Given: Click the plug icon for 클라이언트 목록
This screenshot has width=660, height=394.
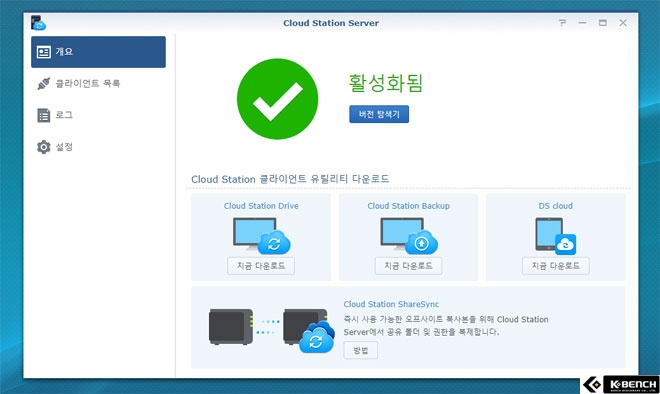Looking at the screenshot, I should point(44,83).
